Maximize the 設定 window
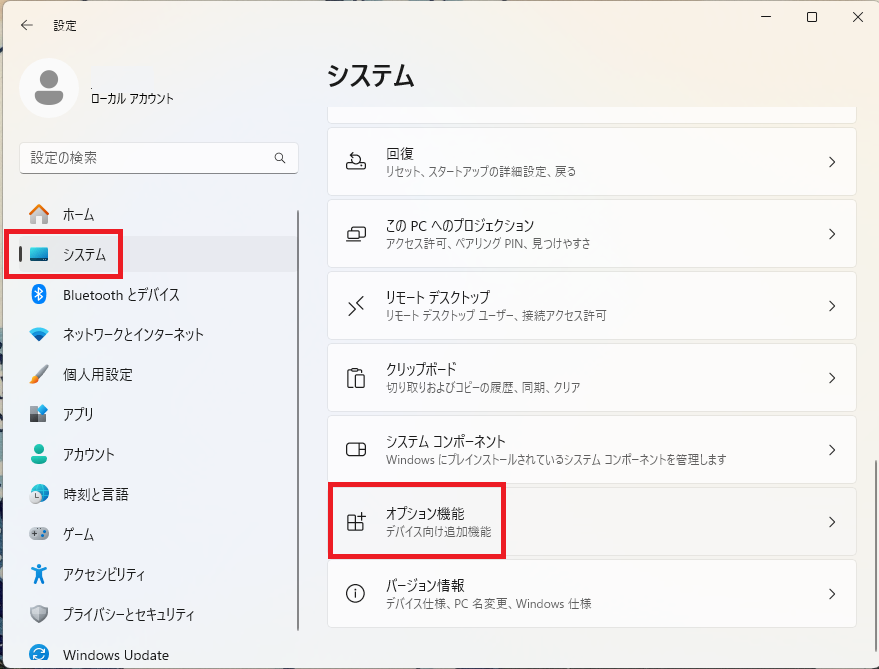 click(x=812, y=17)
